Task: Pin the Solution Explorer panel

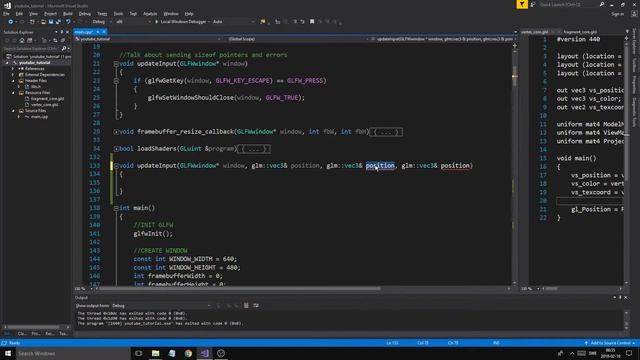Action: click(x=62, y=32)
